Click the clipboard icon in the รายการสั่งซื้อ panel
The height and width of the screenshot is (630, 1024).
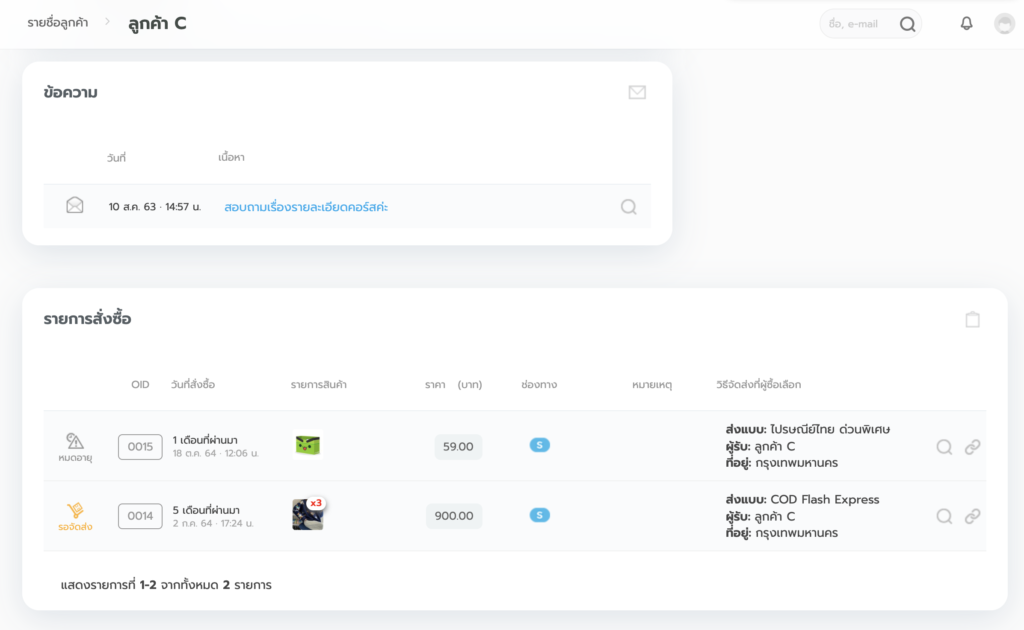[972, 319]
